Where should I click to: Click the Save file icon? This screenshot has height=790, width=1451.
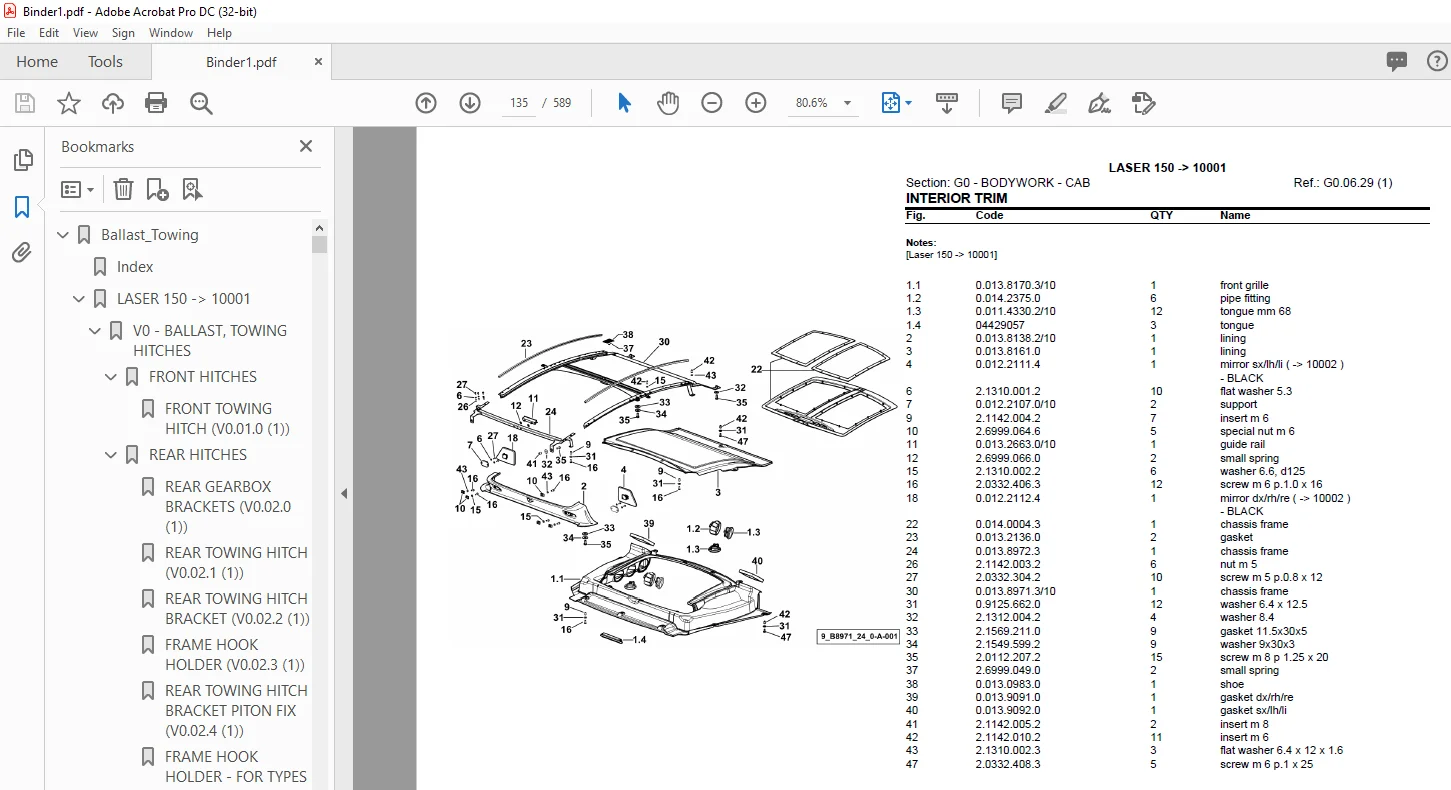pyautogui.click(x=25, y=103)
